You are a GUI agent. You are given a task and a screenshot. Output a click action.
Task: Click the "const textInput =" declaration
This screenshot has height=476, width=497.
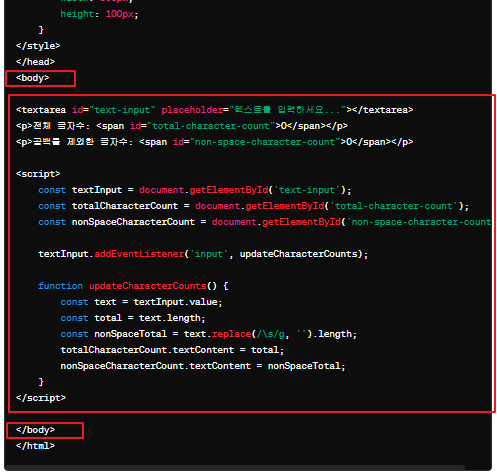point(86,190)
